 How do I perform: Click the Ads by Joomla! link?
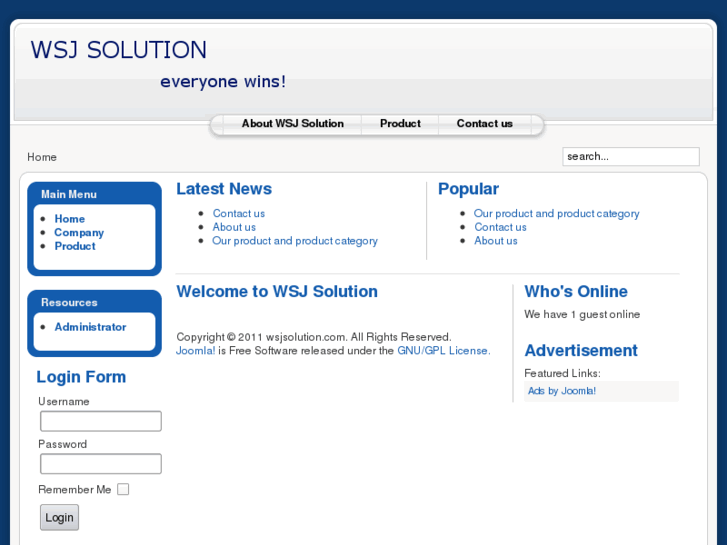561,391
